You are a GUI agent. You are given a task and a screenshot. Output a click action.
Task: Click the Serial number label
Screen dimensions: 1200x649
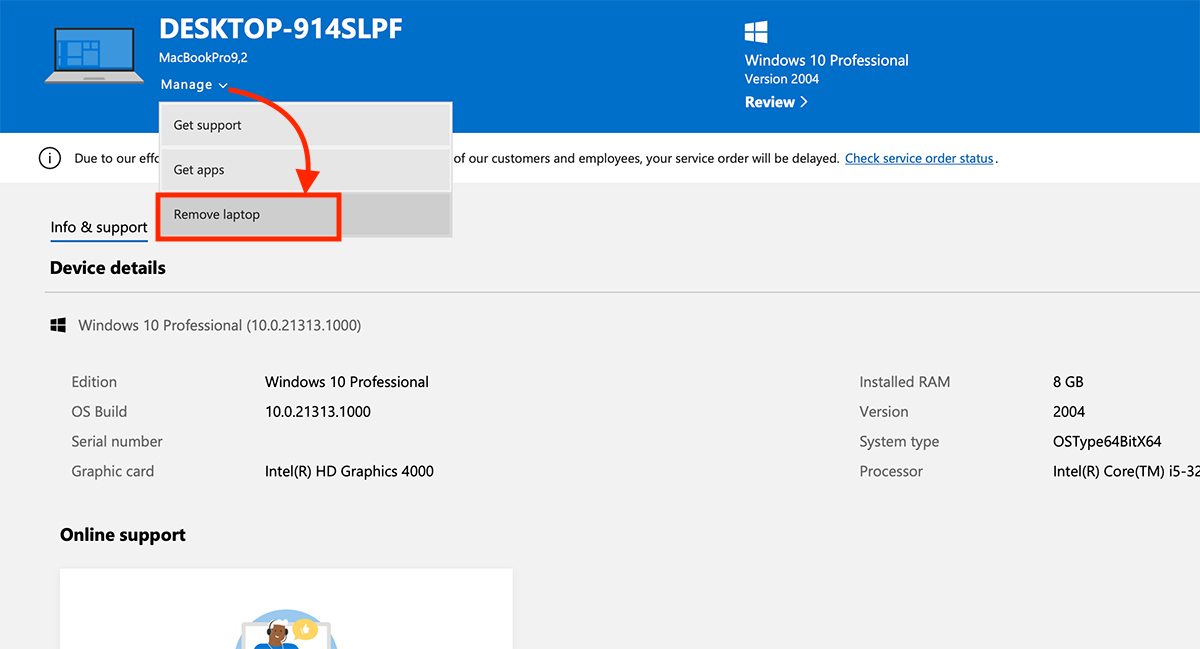(117, 442)
